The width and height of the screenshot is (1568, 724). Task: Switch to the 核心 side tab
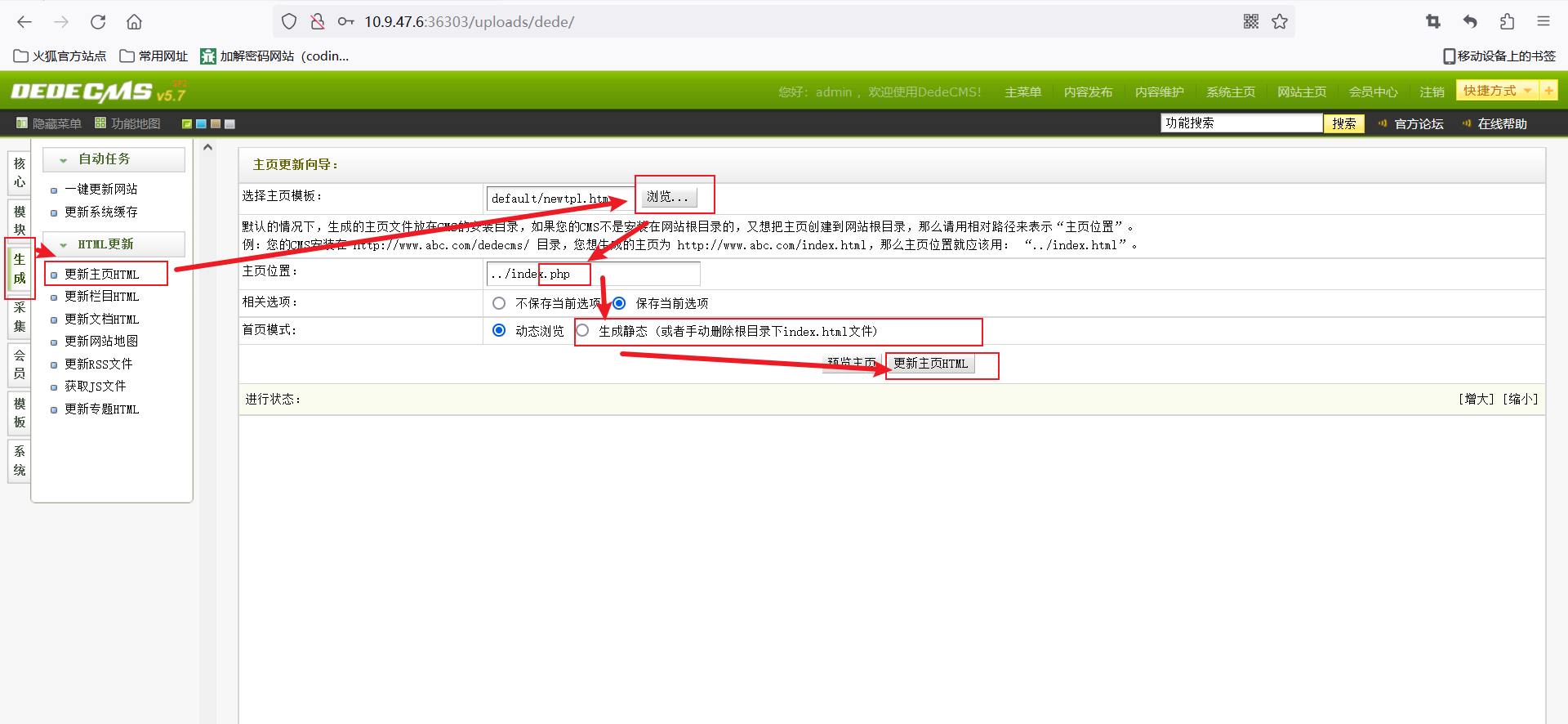click(20, 172)
